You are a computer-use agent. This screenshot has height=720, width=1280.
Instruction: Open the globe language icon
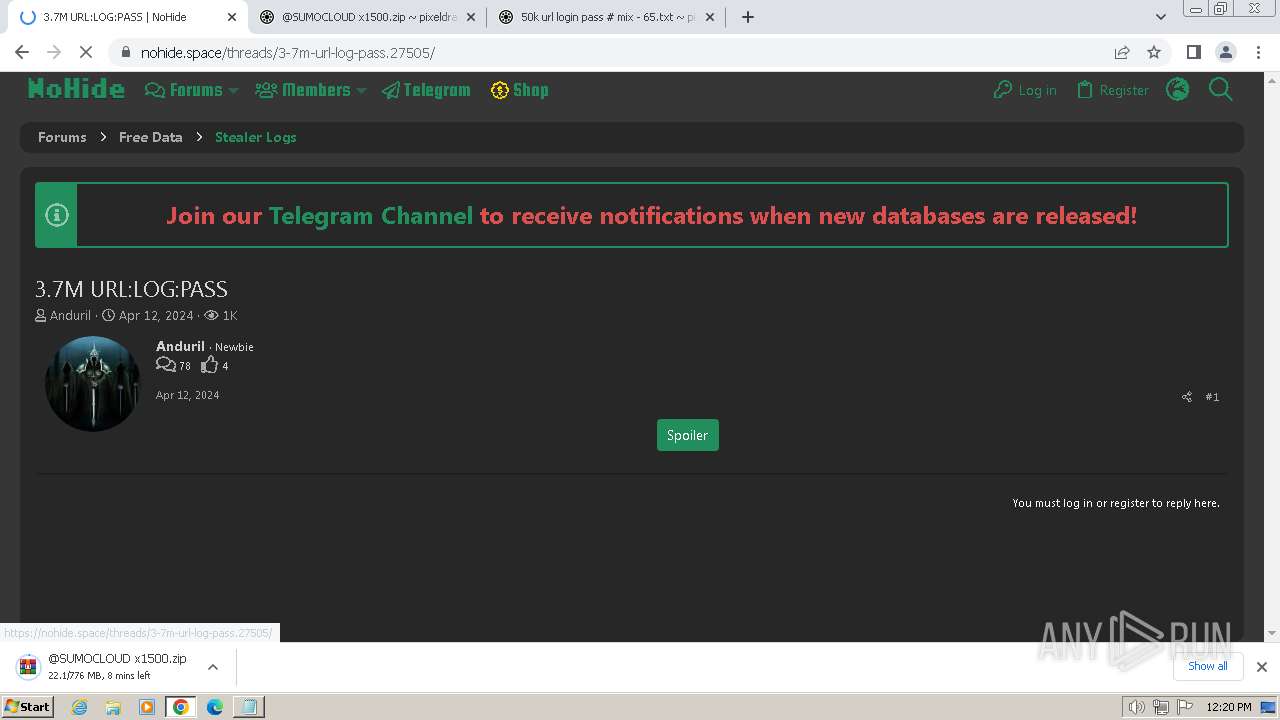click(1178, 90)
